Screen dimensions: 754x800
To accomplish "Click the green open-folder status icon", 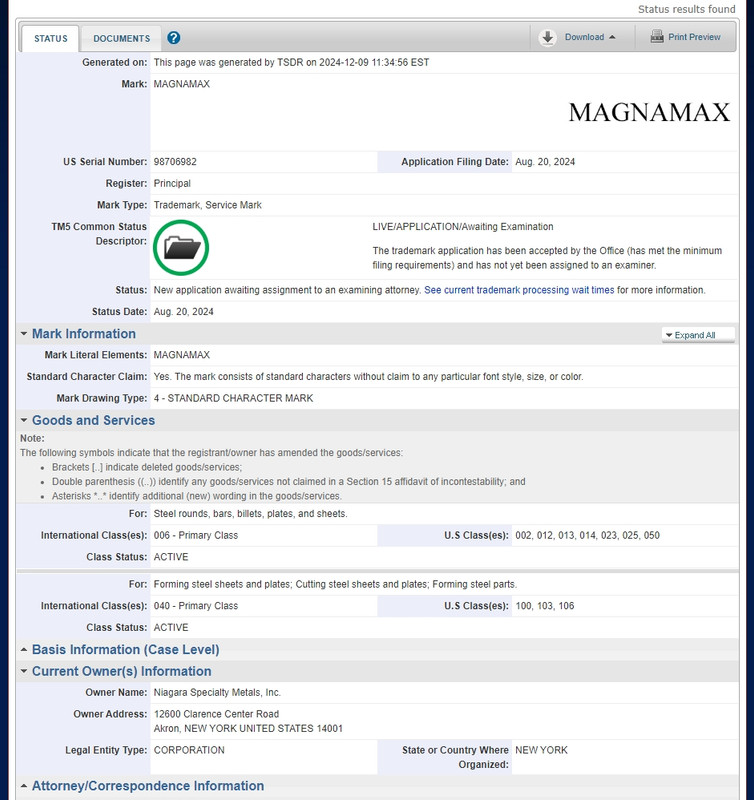I will click(x=181, y=248).
